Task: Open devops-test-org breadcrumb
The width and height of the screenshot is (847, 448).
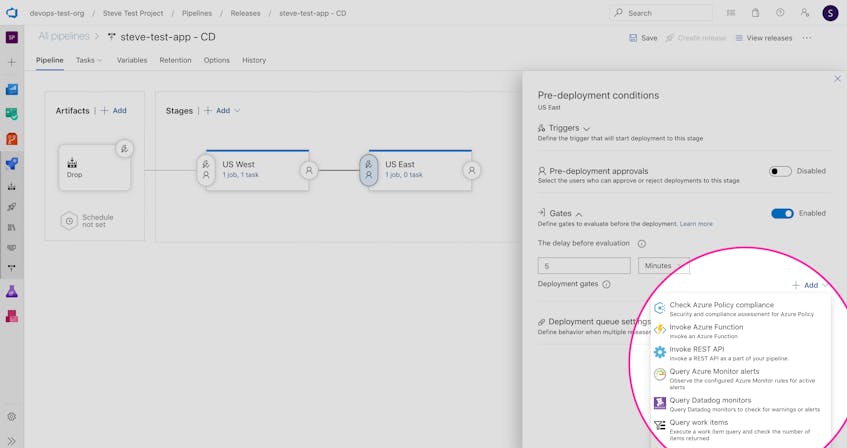Action: tap(57, 13)
